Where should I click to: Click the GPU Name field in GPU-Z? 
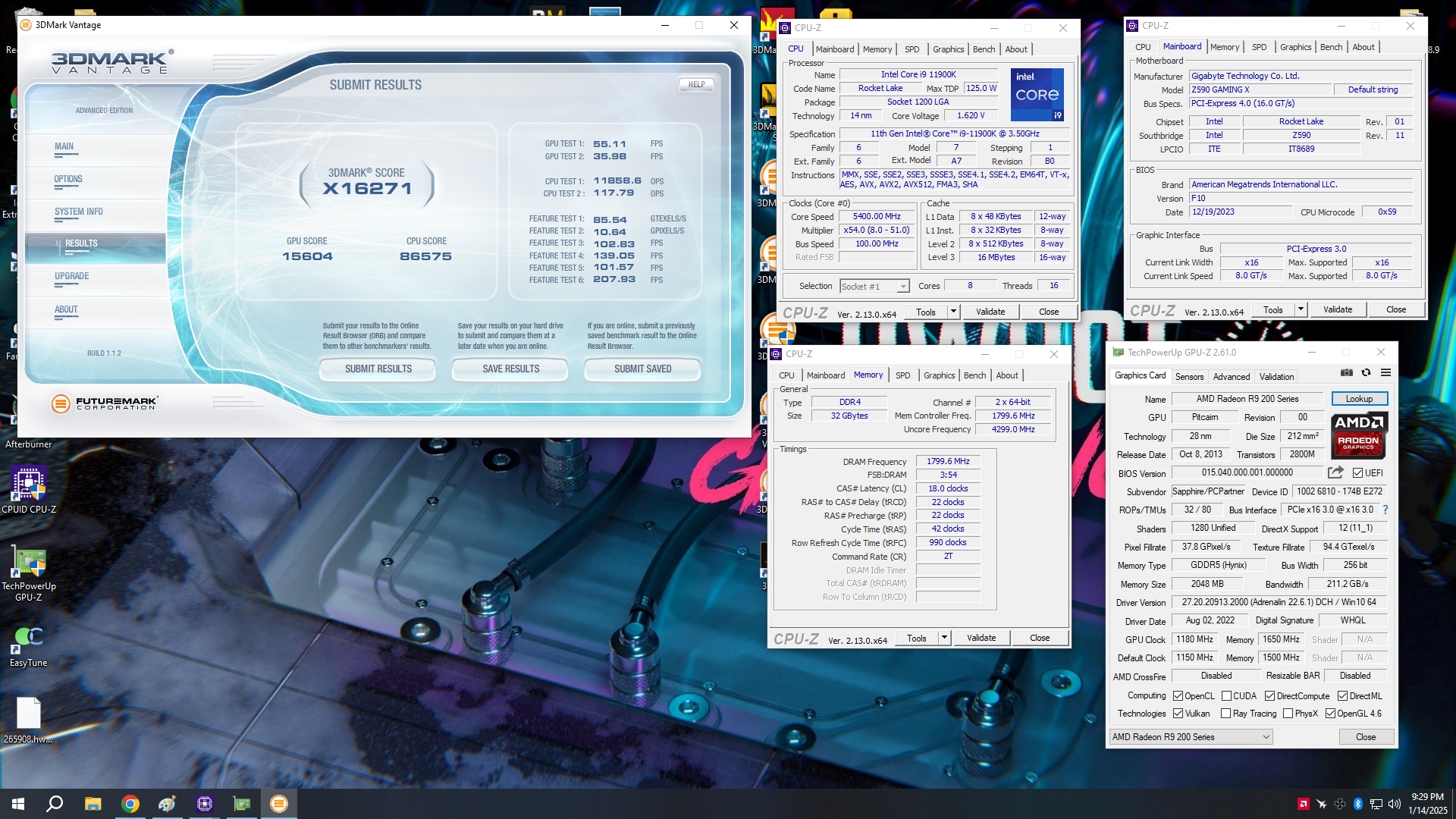pyautogui.click(x=1247, y=399)
